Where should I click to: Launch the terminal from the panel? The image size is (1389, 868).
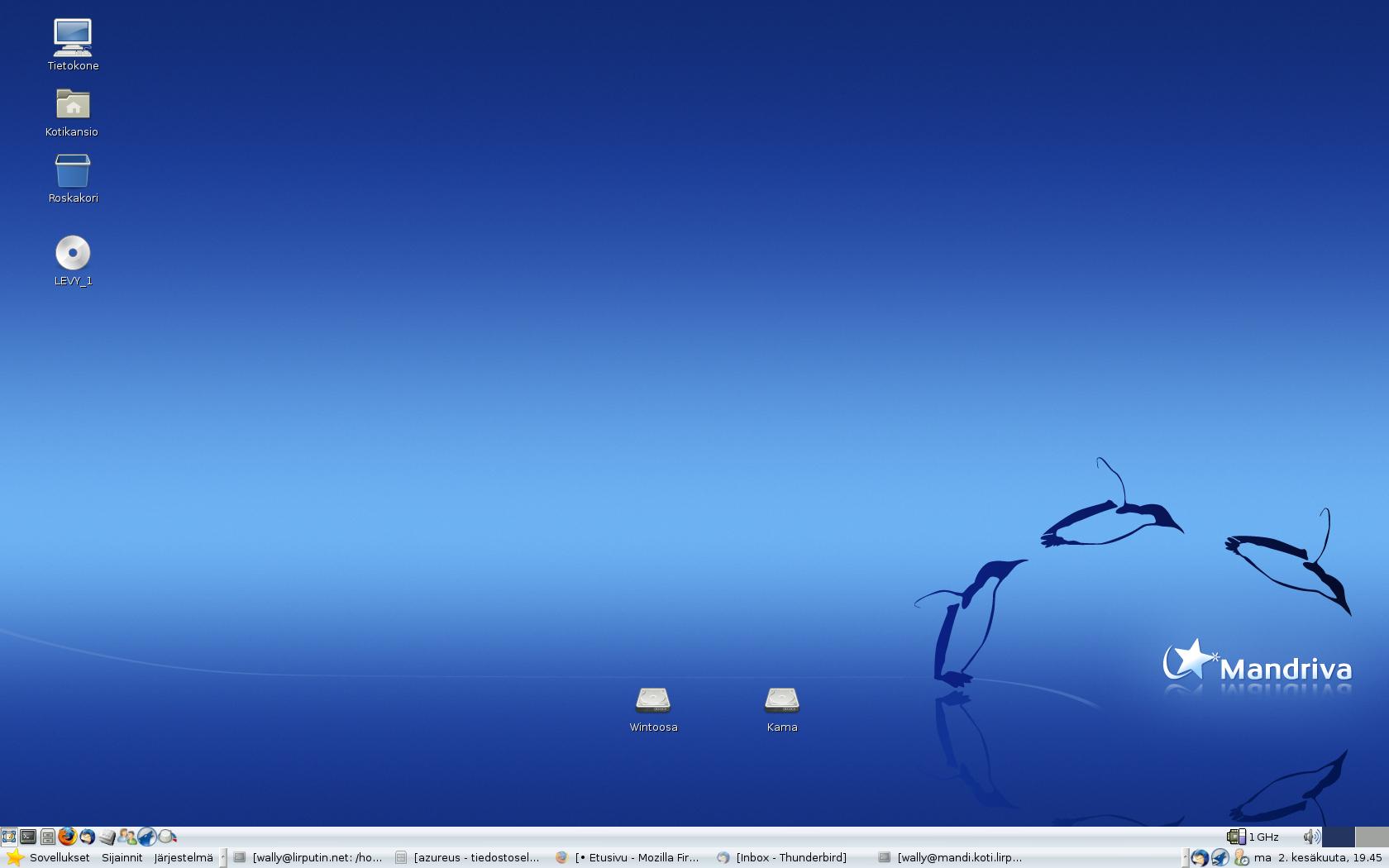click(x=28, y=837)
